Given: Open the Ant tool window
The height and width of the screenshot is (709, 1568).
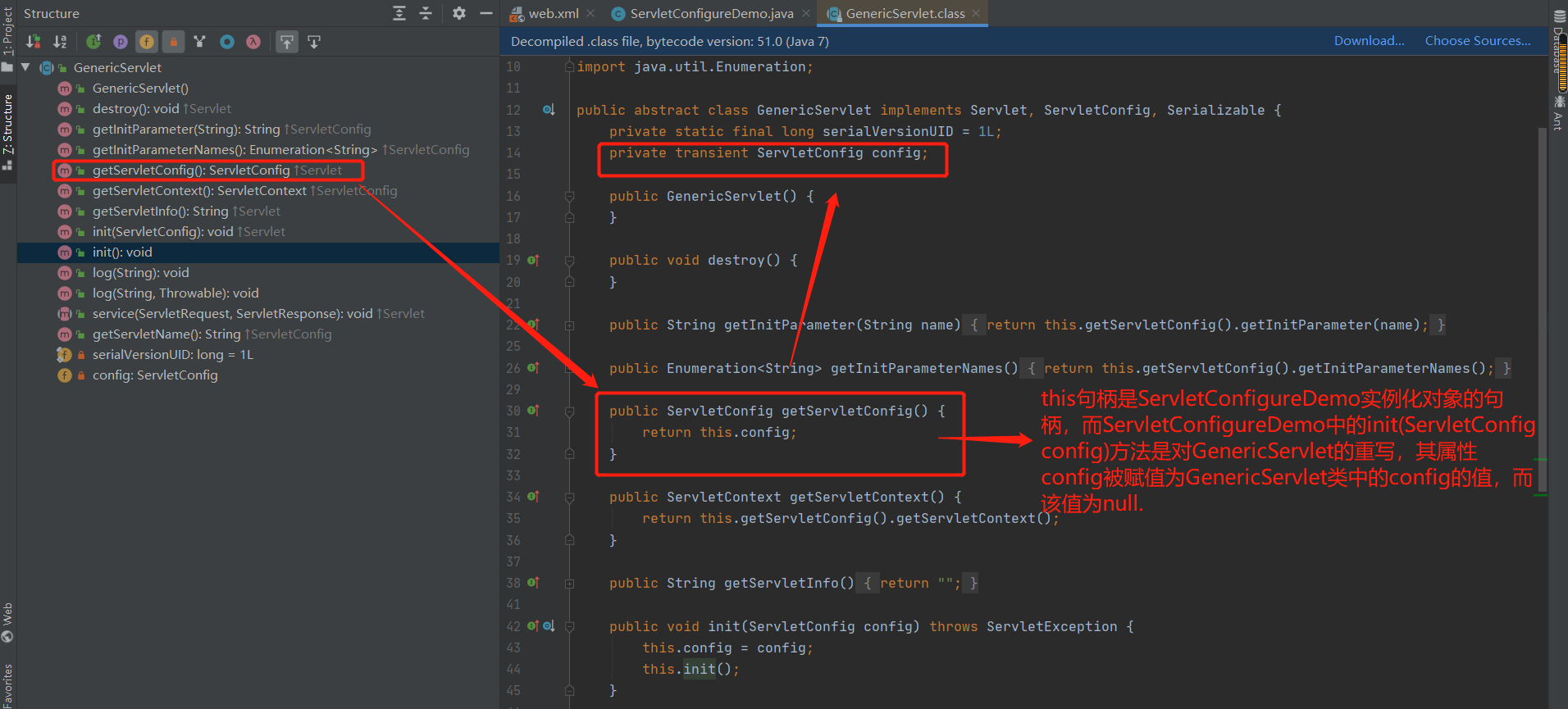Looking at the screenshot, I should point(1559,113).
